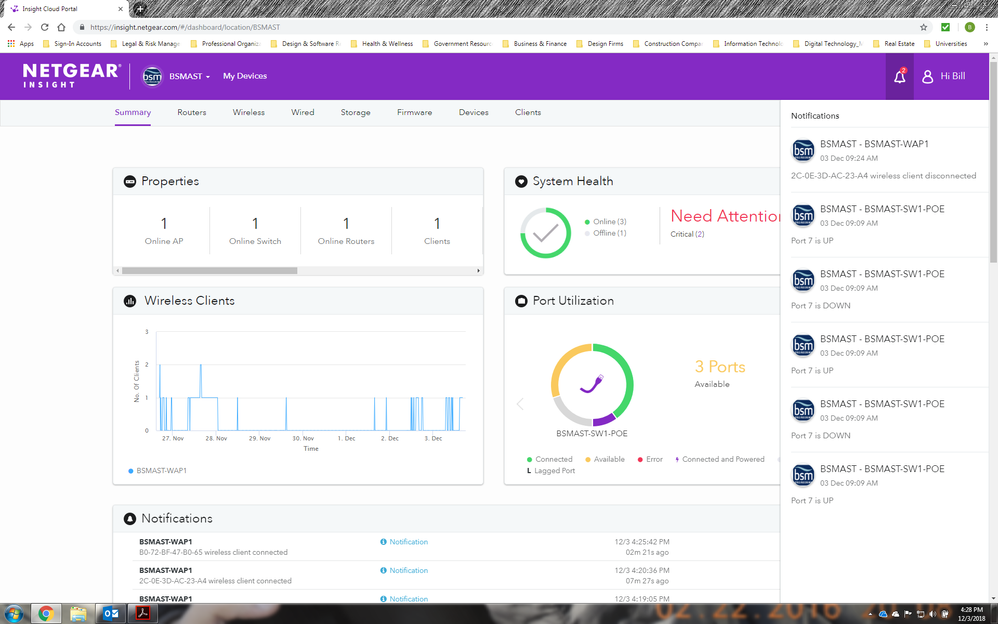998x624 pixels.
Task: Switch to the Firmware tab
Action: click(x=414, y=113)
